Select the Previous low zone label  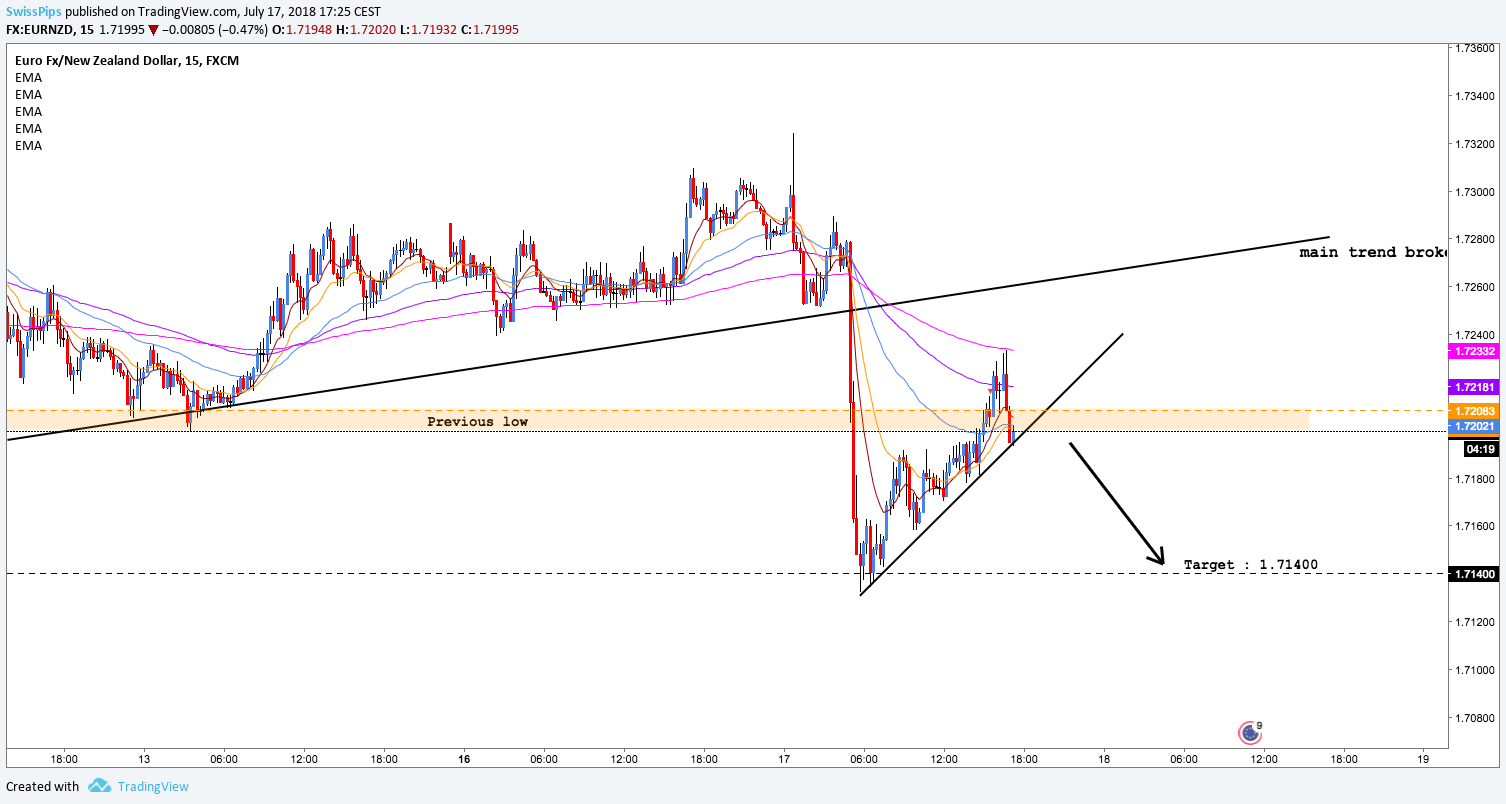477,421
